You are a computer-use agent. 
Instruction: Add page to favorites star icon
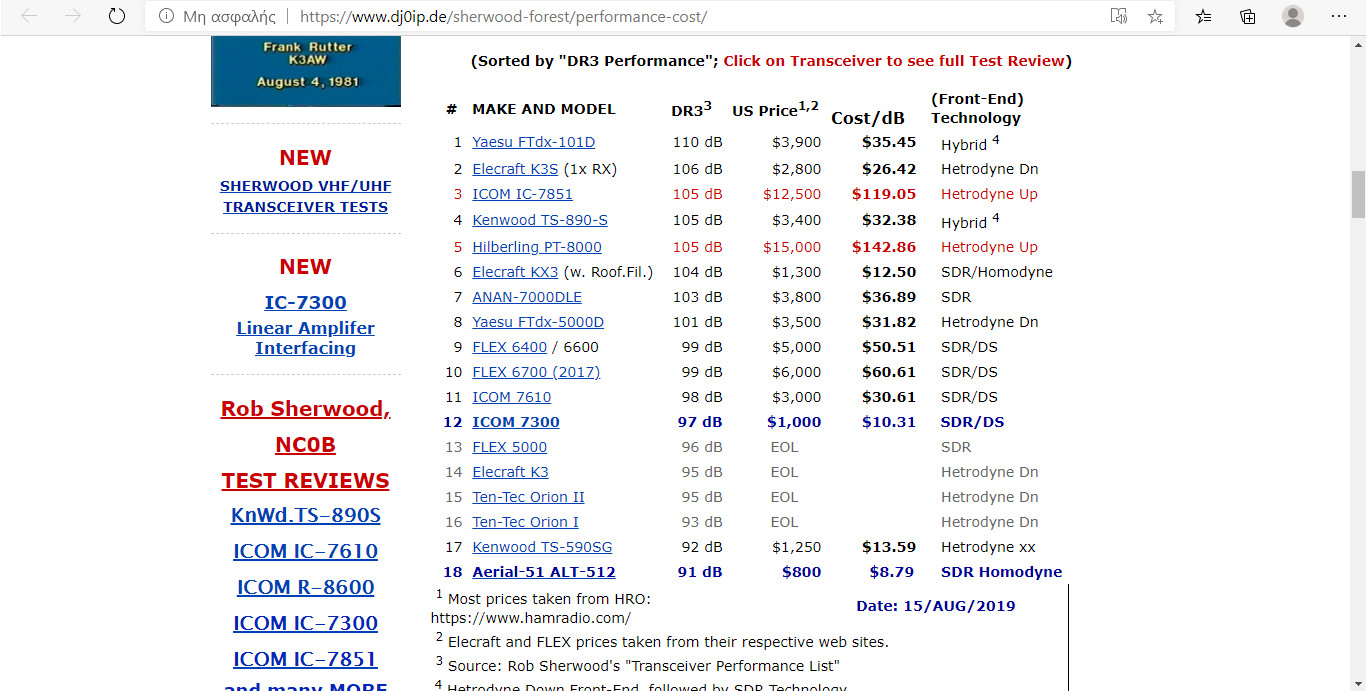[x=1155, y=16]
